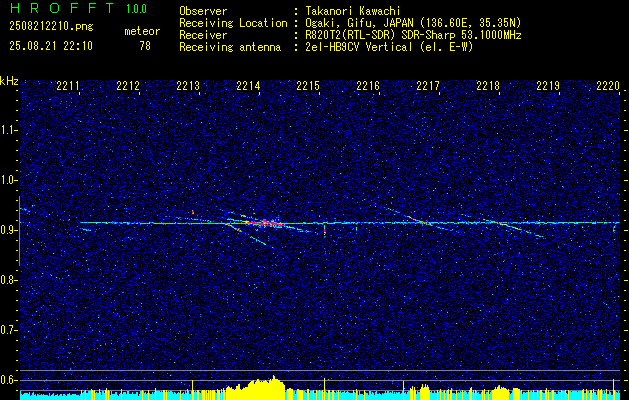Click the 2217 time marker
The width and height of the screenshot is (629, 400).
tap(428, 85)
